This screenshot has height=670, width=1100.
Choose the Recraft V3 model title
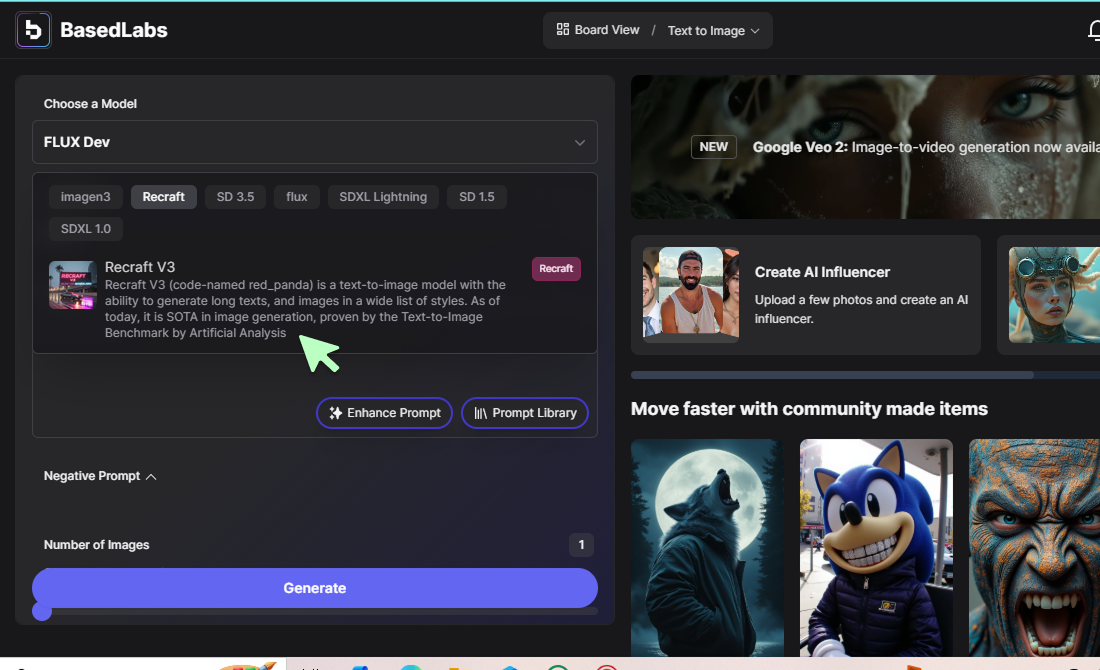140,267
